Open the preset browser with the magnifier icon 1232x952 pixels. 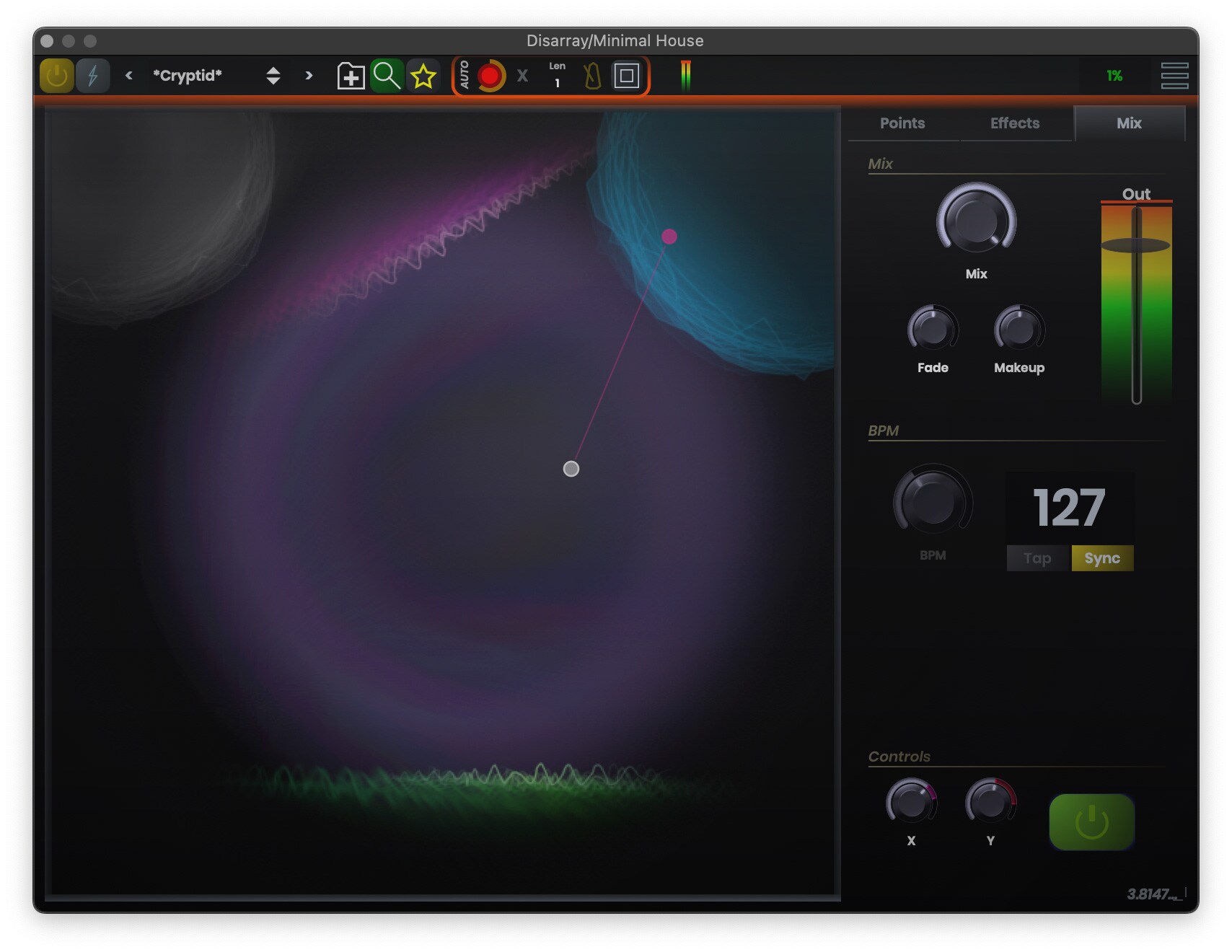pyautogui.click(x=387, y=75)
